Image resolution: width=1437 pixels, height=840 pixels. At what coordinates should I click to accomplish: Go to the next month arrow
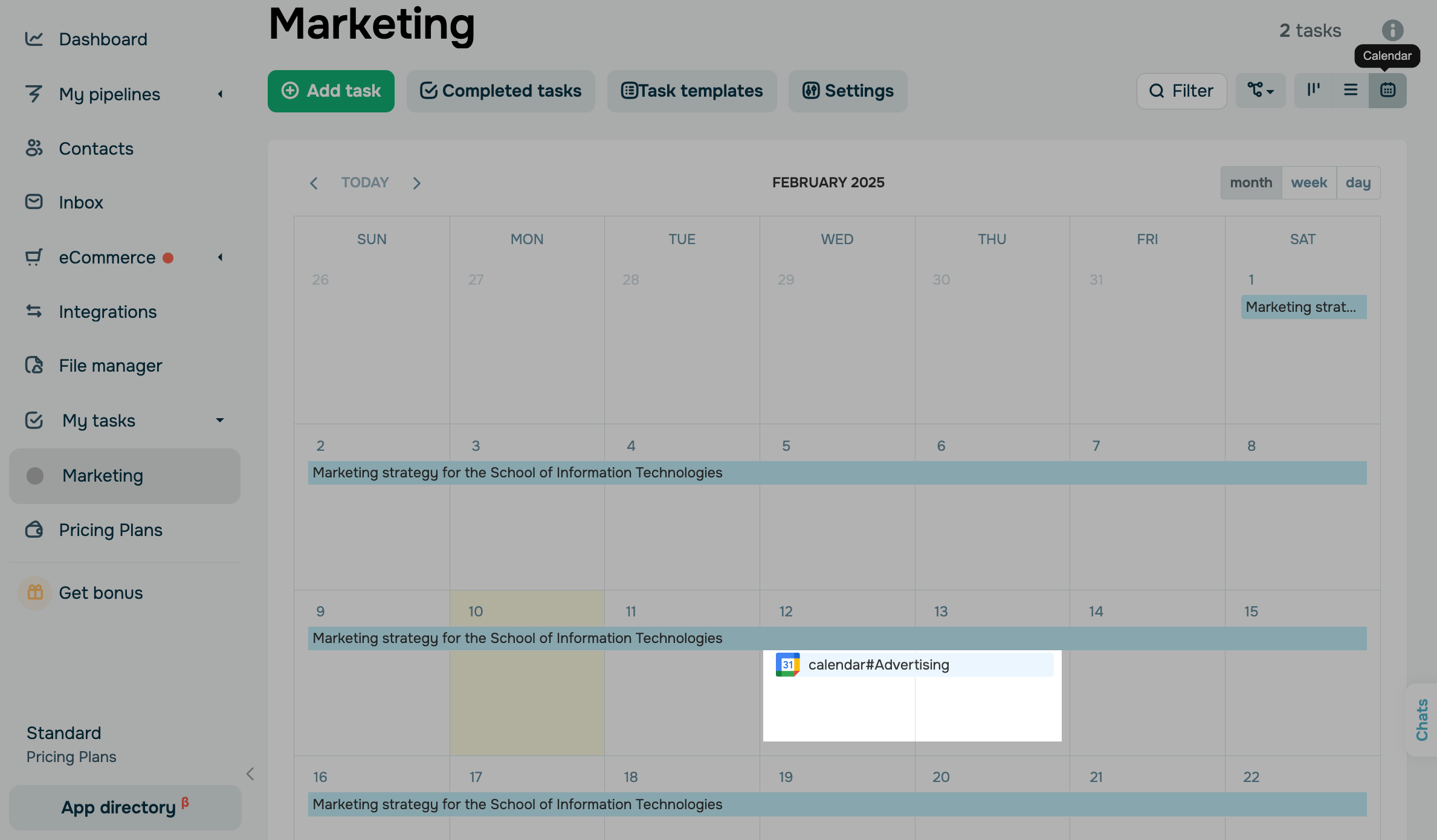coord(416,183)
